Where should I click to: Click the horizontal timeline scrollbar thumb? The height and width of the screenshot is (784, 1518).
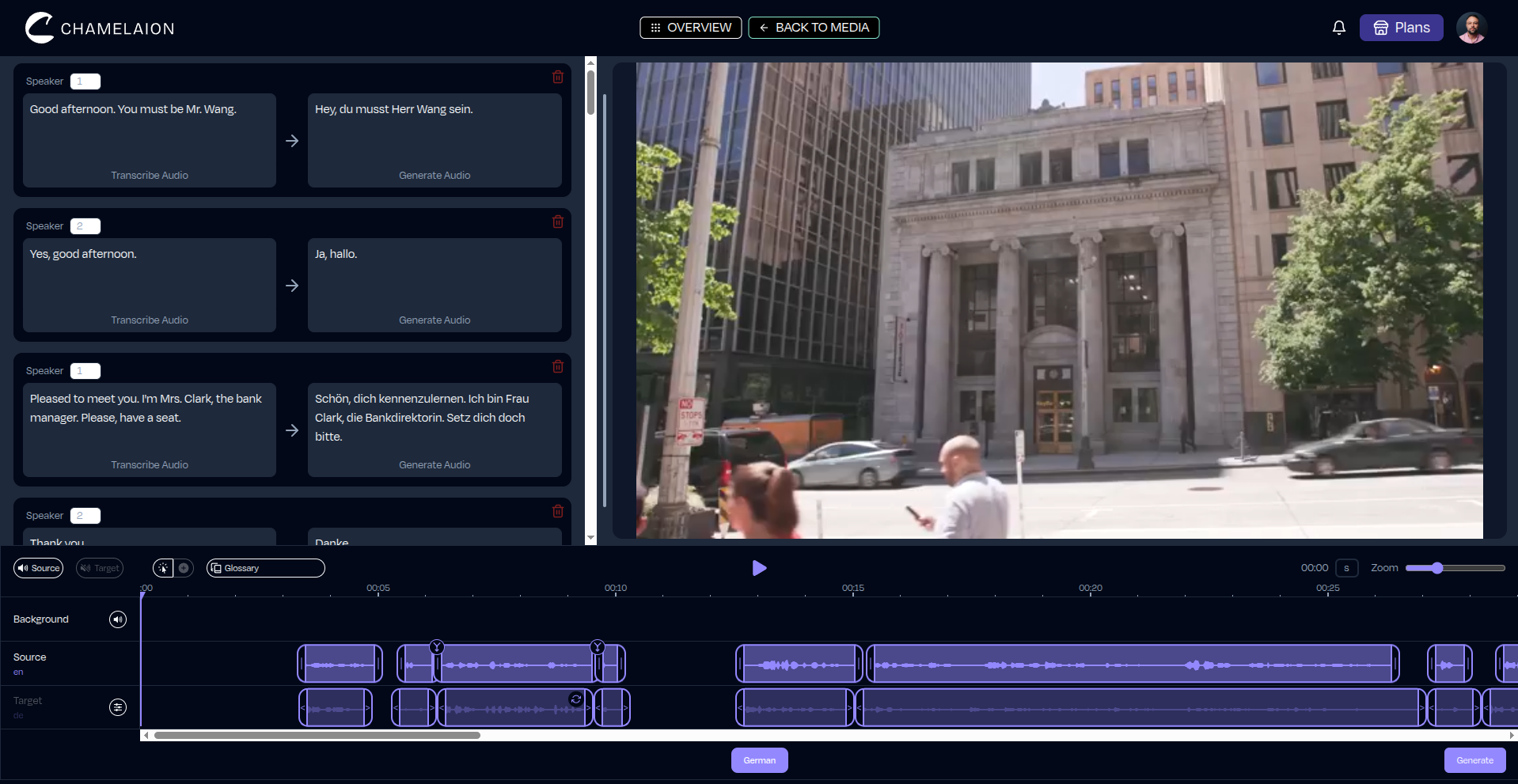pyautogui.click(x=317, y=735)
